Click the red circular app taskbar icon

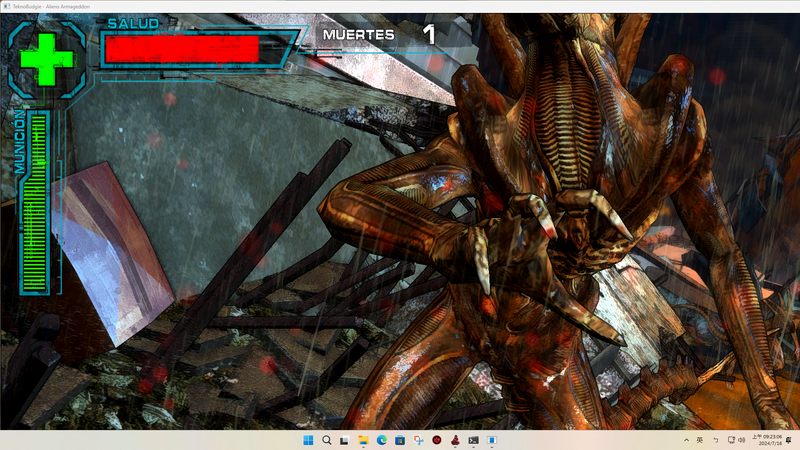437,440
